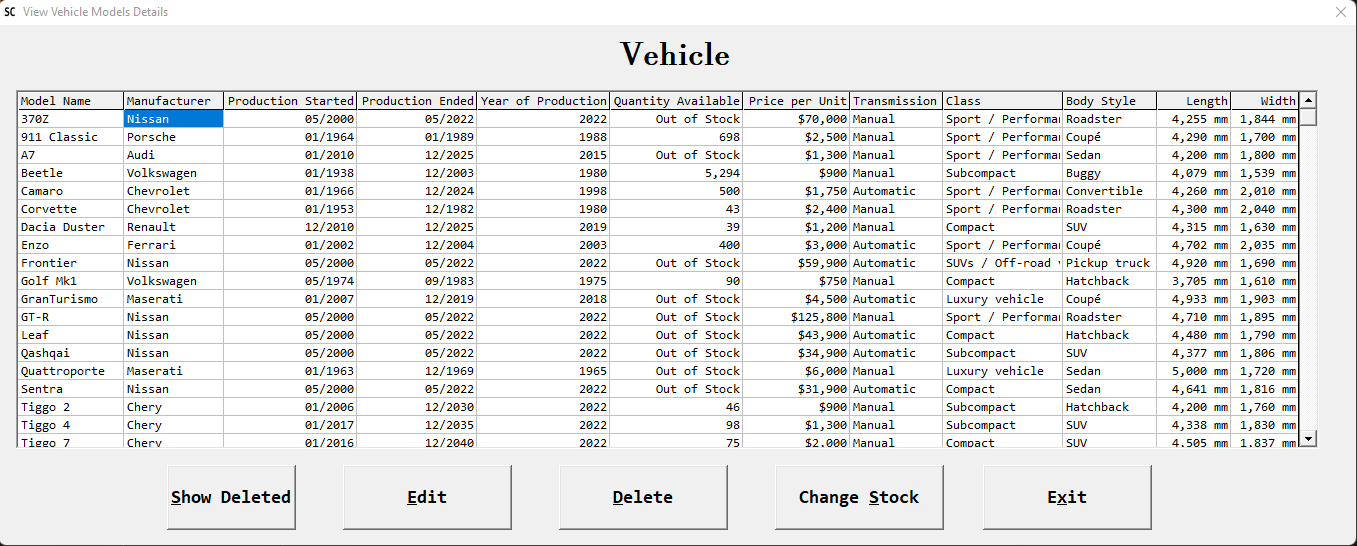Click the $59,900 price cell

[x=797, y=263]
